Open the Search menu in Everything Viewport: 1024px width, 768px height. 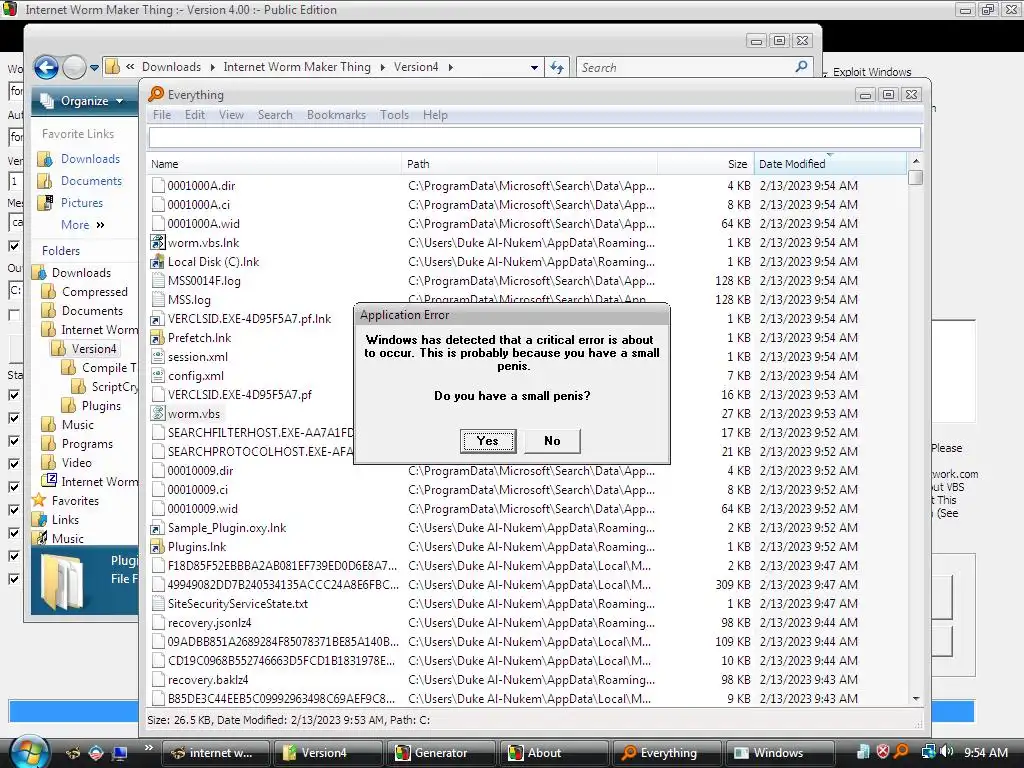click(275, 115)
